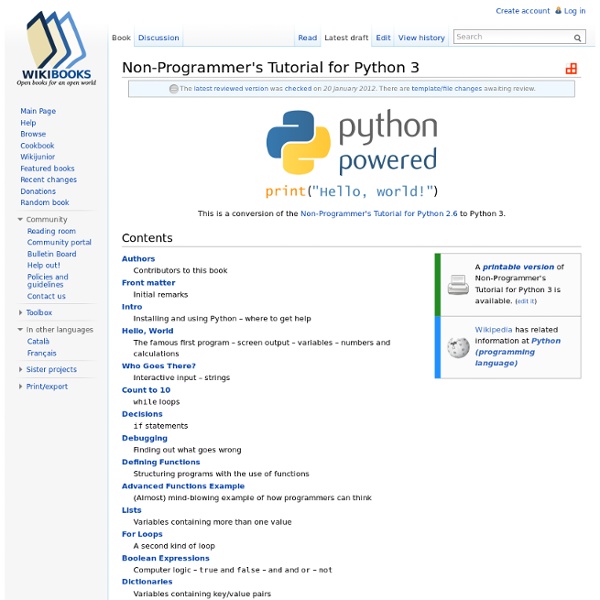Click the Create account link
This screenshot has height=600, width=600.
522,11
